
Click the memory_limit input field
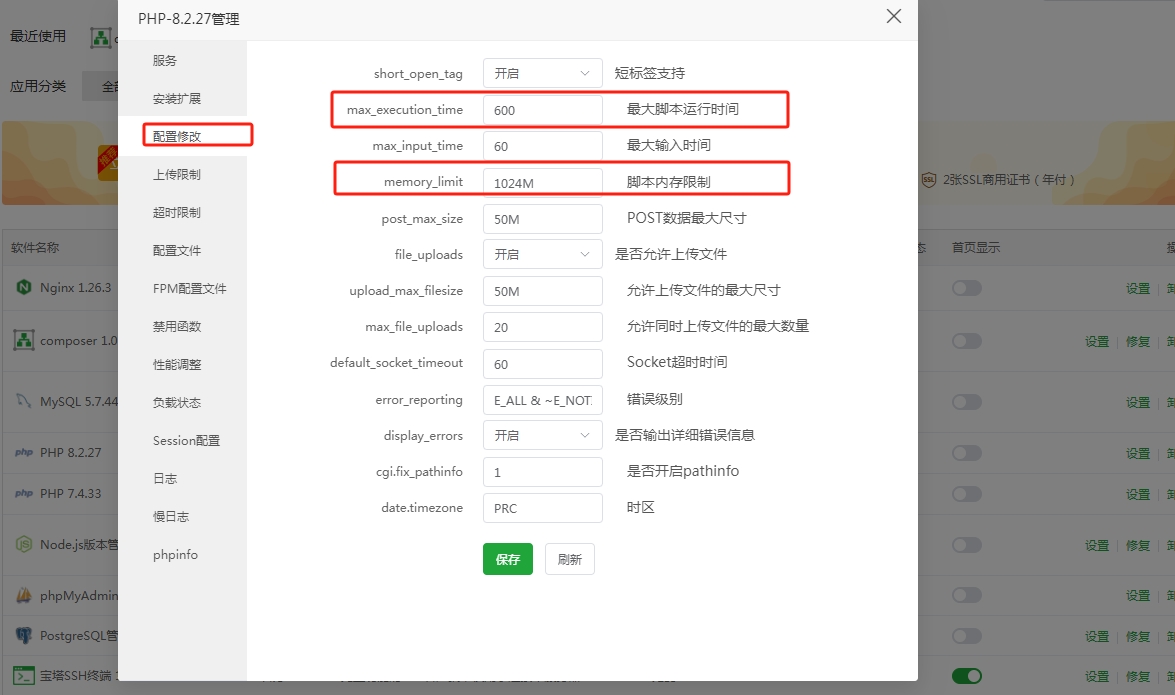click(542, 182)
